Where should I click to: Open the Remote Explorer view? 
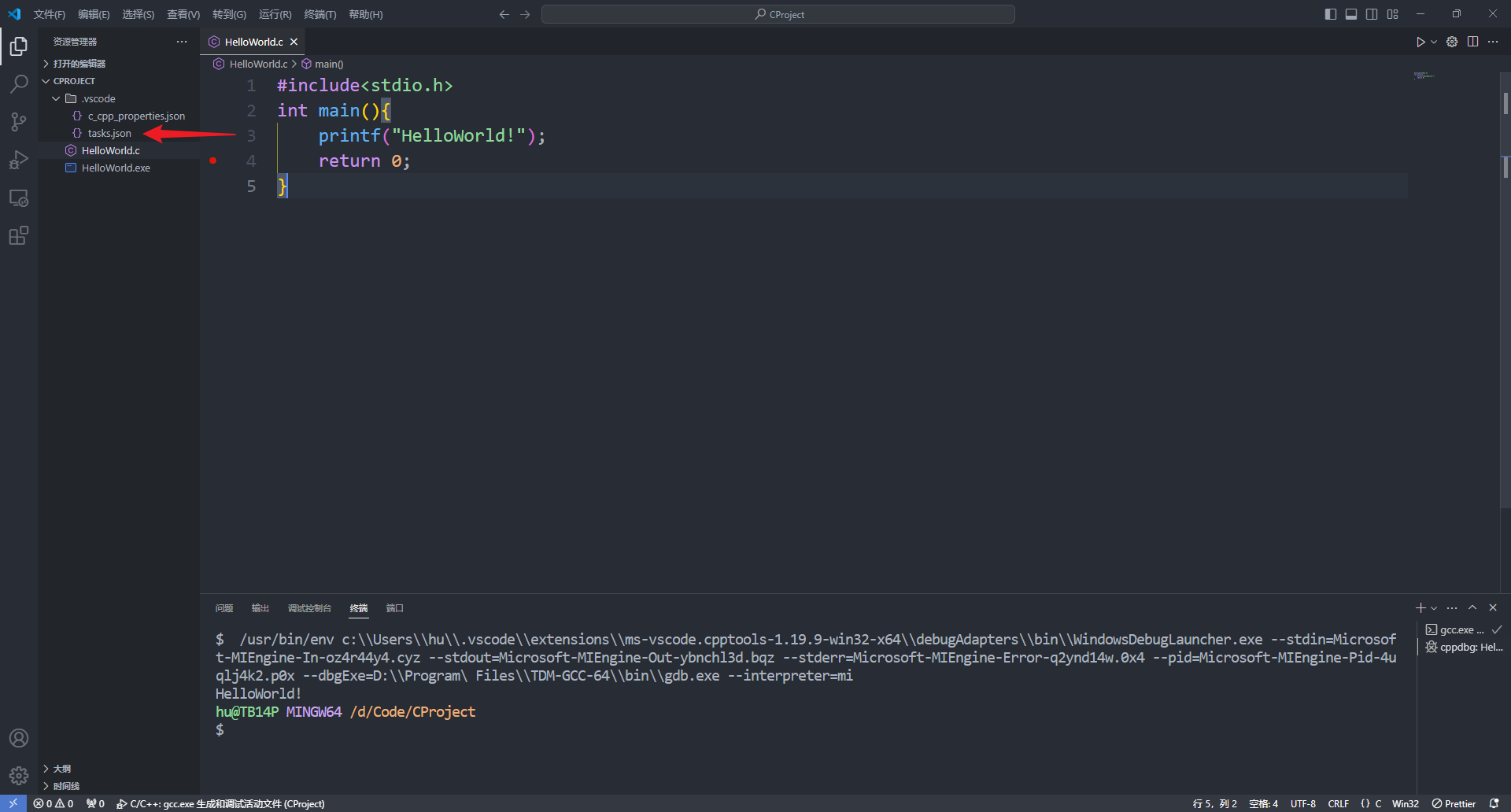19,197
